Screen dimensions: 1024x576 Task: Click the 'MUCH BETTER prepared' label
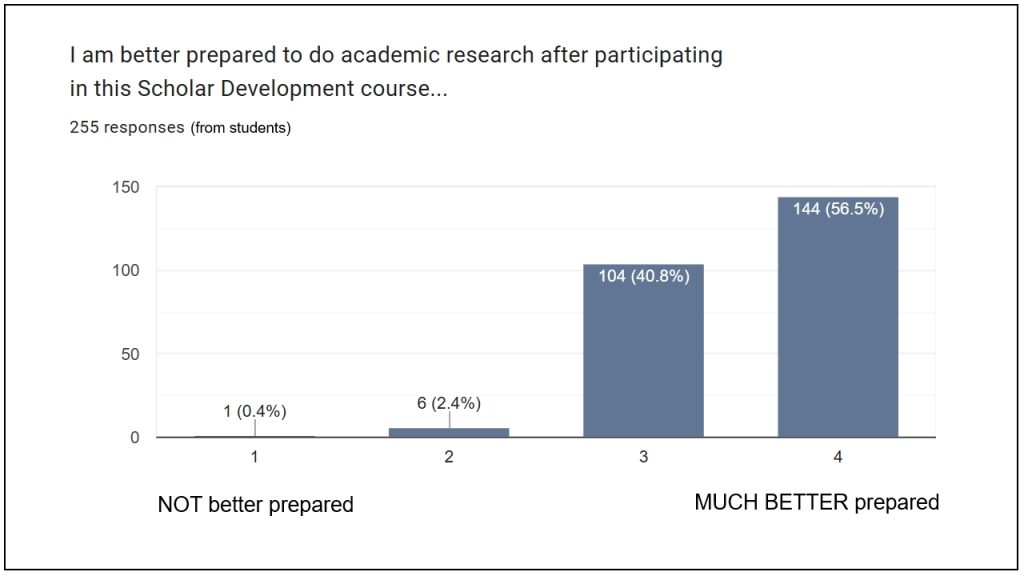816,502
